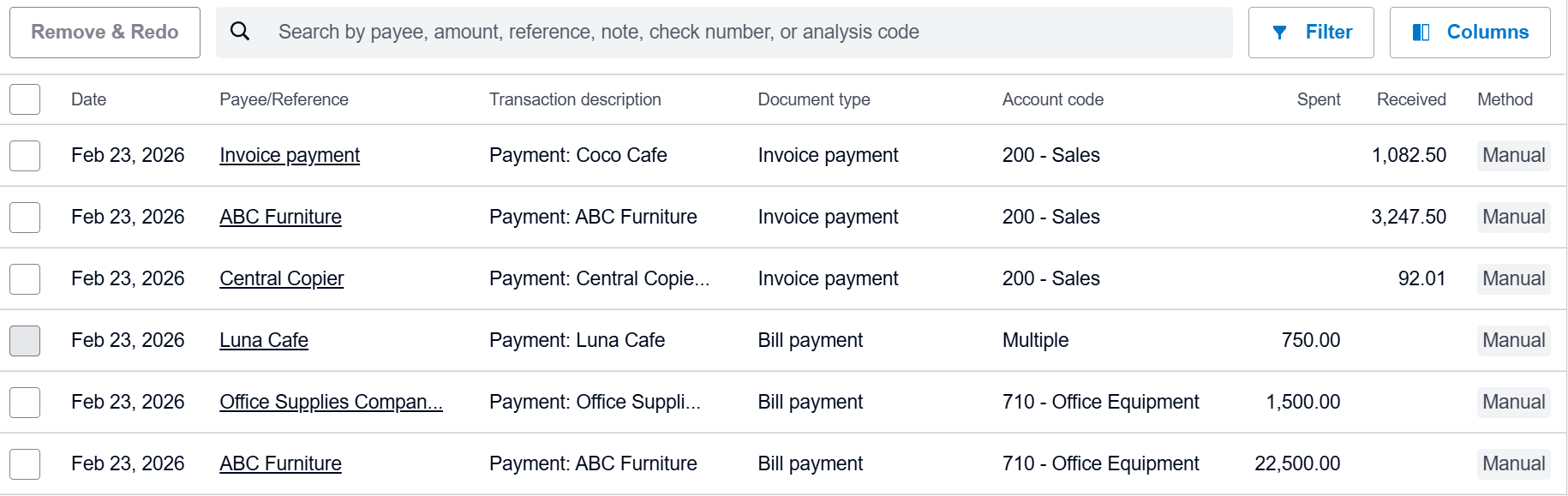
Task: Click the Account code column header
Action: tap(1052, 99)
